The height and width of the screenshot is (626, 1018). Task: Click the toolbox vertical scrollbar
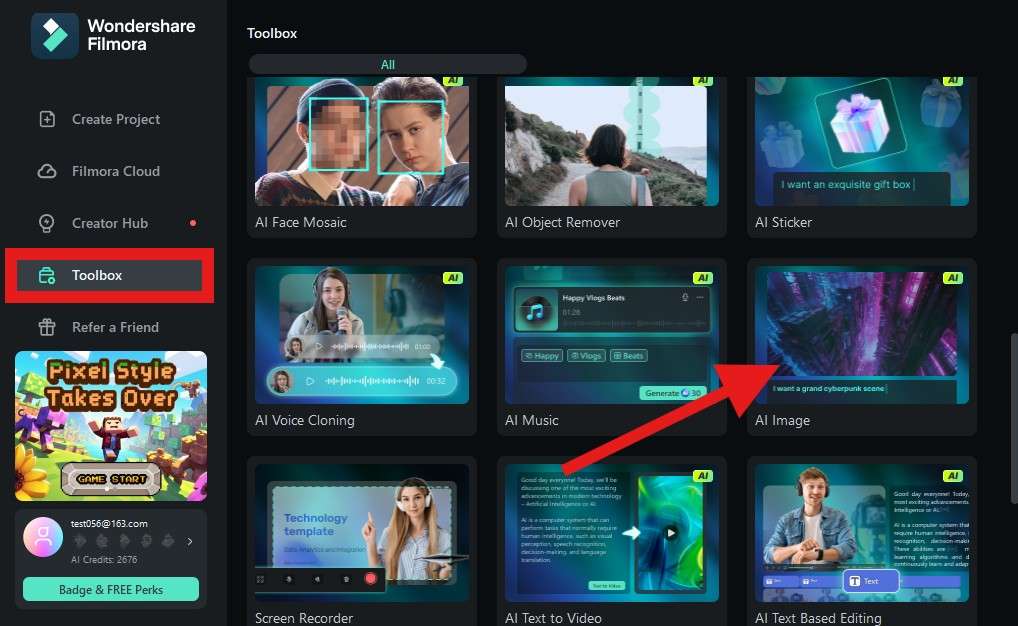tap(1014, 419)
